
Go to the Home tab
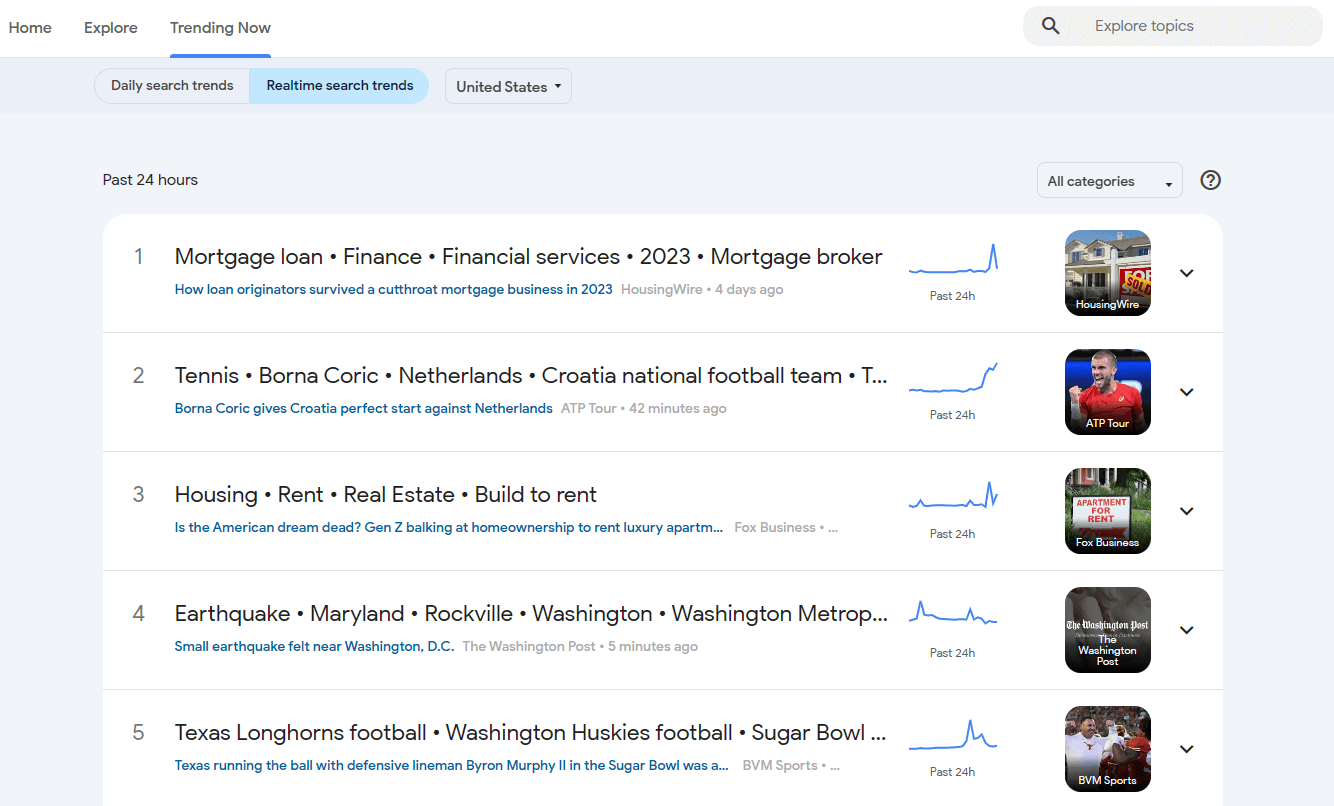[30, 27]
